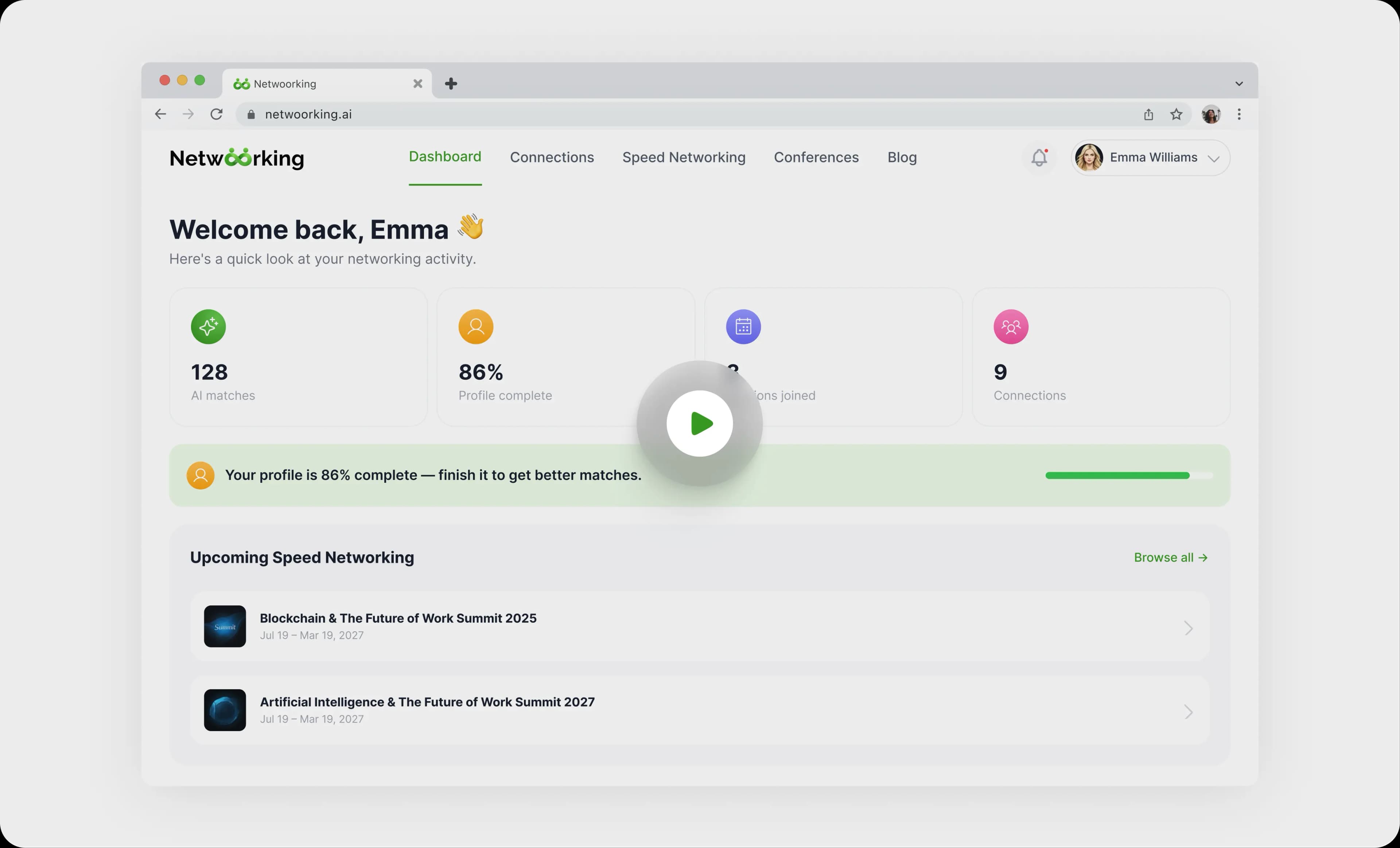
Task: Click the orange avatar in profile banner
Action: tap(201, 476)
